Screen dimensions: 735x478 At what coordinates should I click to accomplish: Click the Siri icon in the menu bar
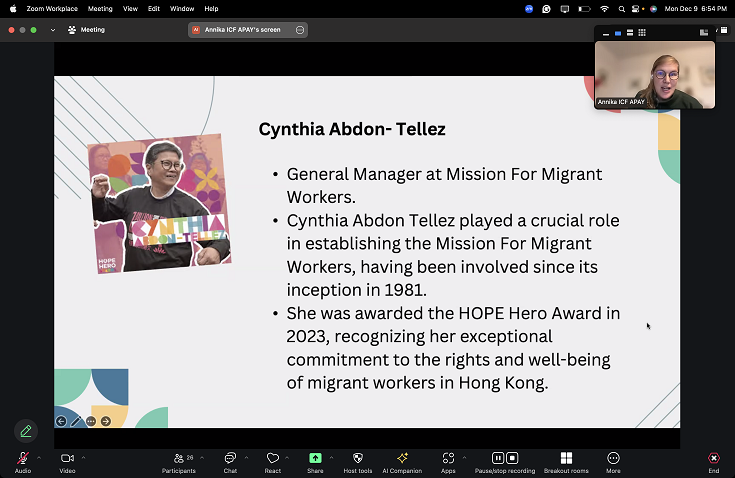tap(653, 9)
